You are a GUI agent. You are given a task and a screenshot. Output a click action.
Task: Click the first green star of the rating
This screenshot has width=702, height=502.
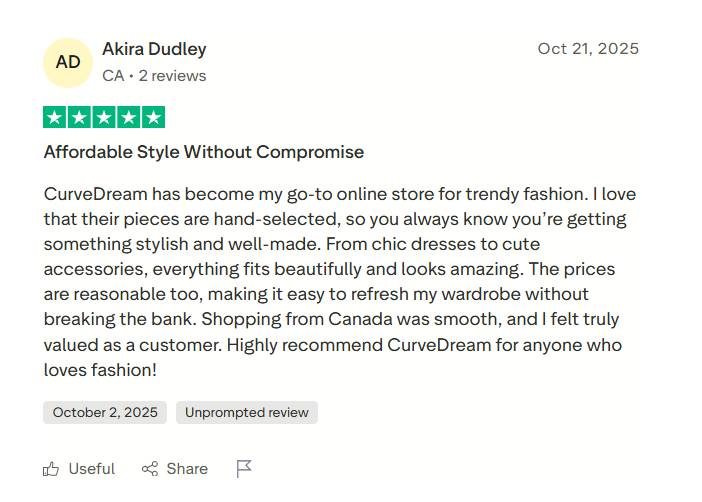(x=55, y=118)
